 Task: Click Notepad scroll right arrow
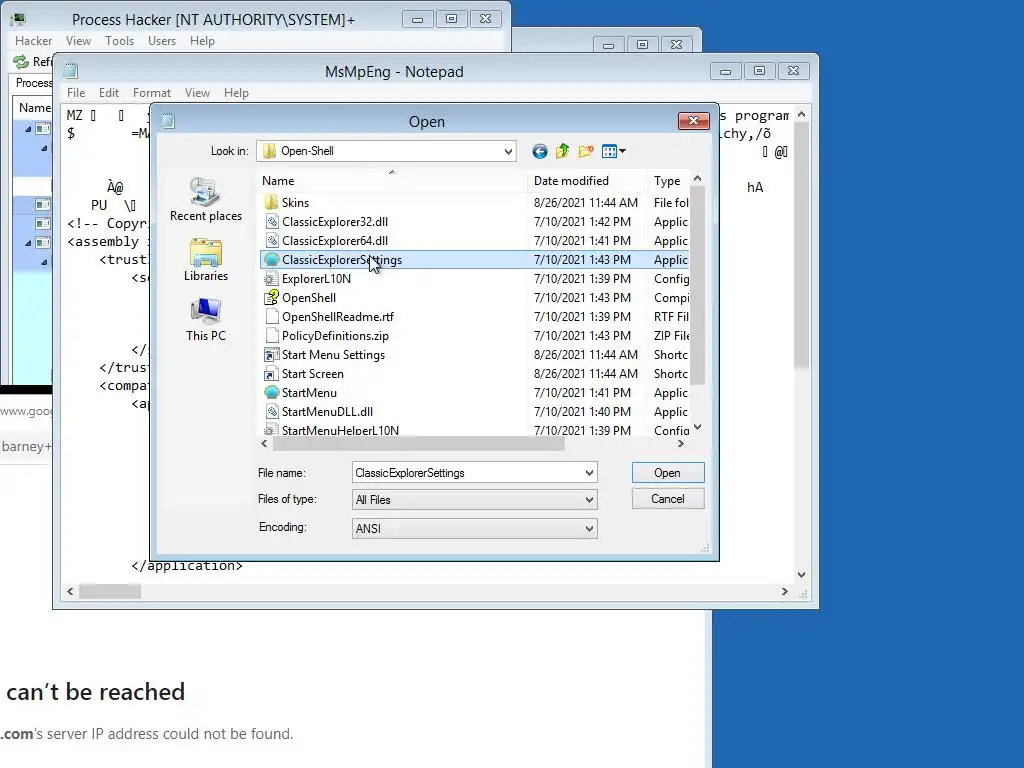pyautogui.click(x=784, y=592)
